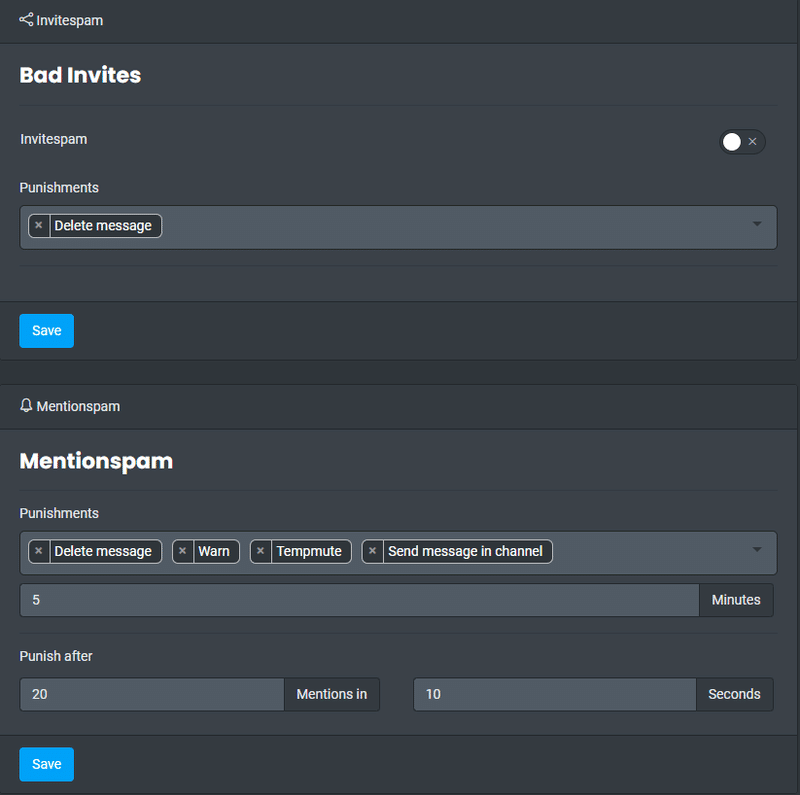Click the Bad Invites heading
The height and width of the screenshot is (795, 800).
click(80, 75)
